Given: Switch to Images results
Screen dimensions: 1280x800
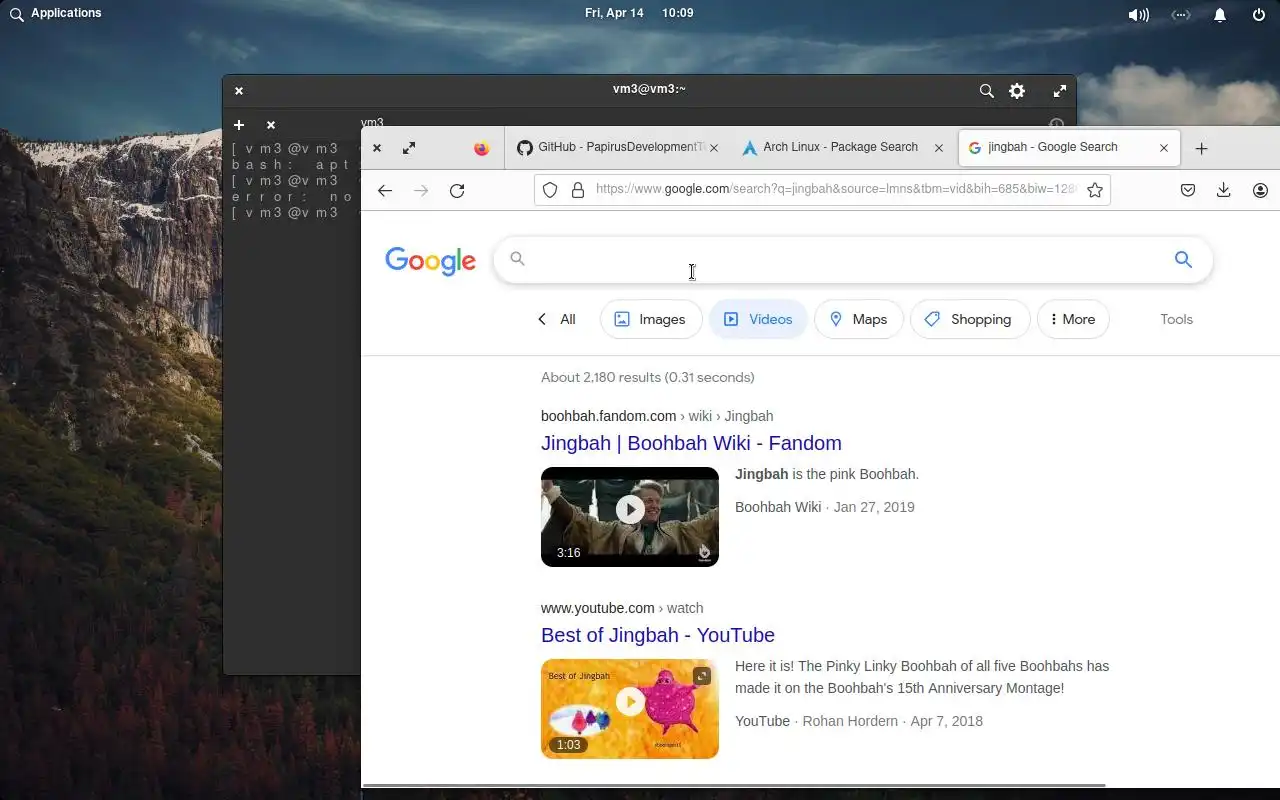Looking at the screenshot, I should point(651,319).
